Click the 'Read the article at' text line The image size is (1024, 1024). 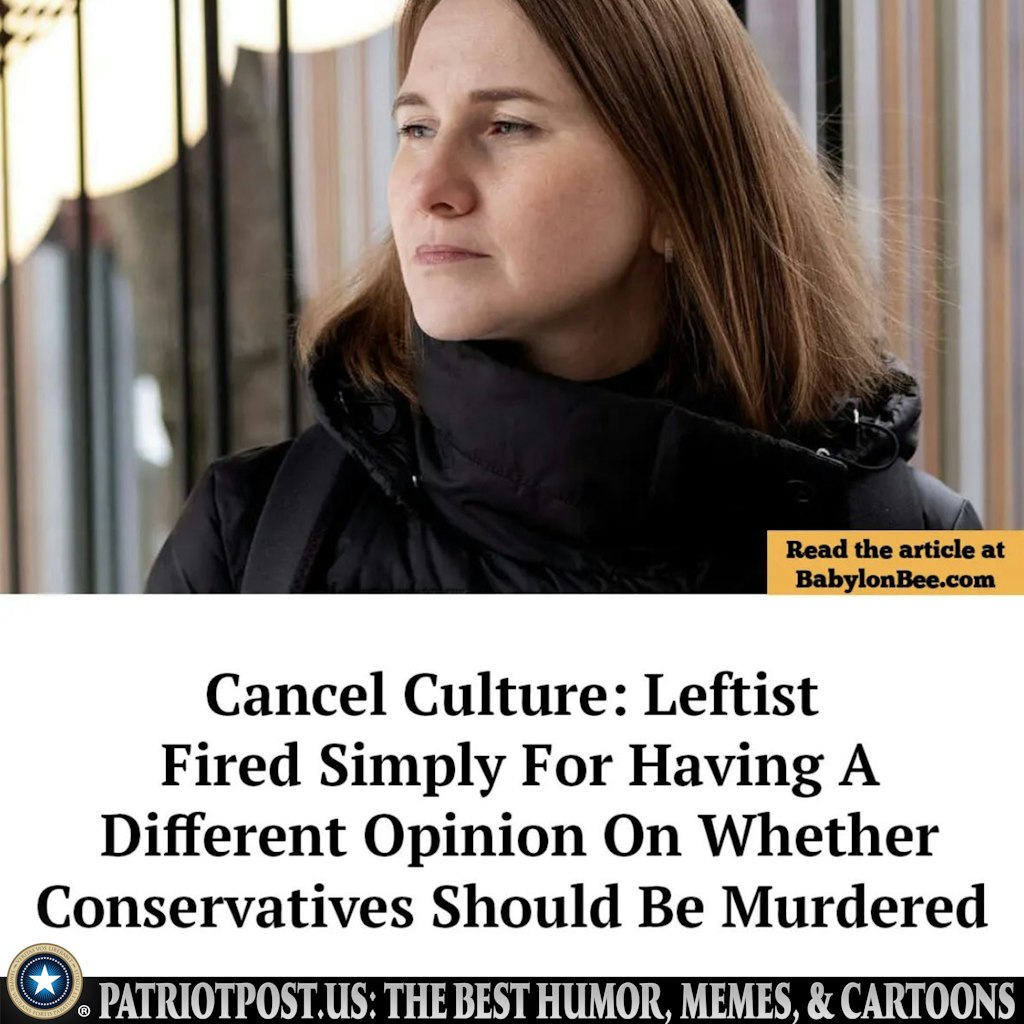[895, 549]
